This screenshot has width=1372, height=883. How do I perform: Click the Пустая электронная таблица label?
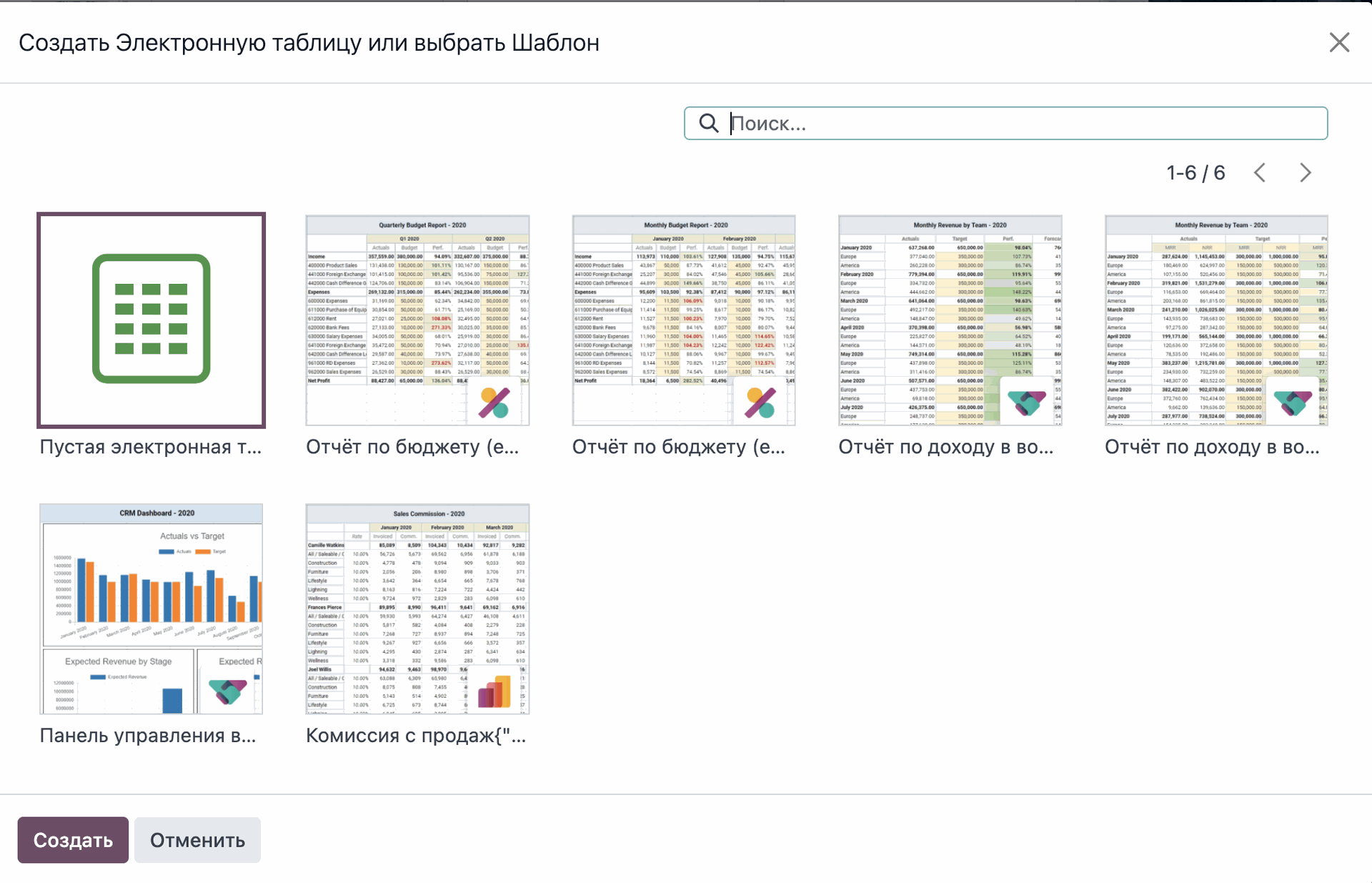click(151, 447)
